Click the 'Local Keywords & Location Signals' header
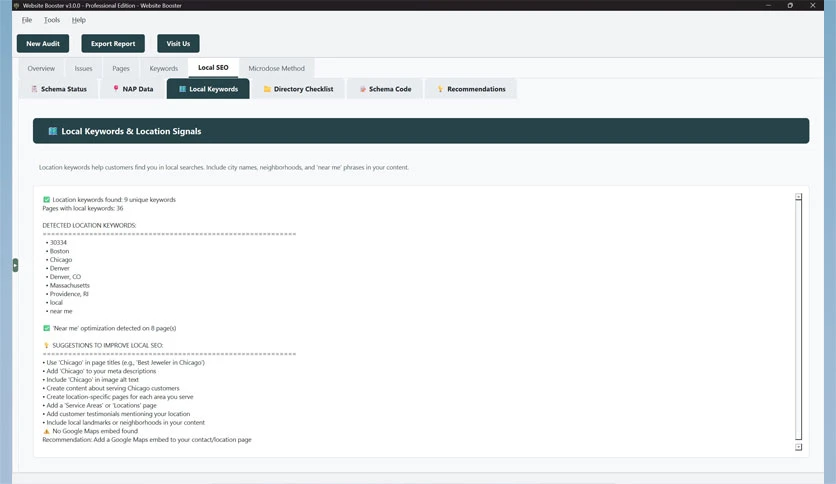The width and height of the screenshot is (836, 484). (421, 131)
